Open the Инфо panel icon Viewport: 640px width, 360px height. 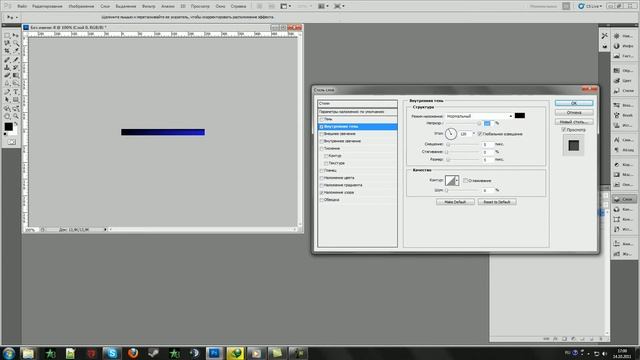(x=623, y=46)
